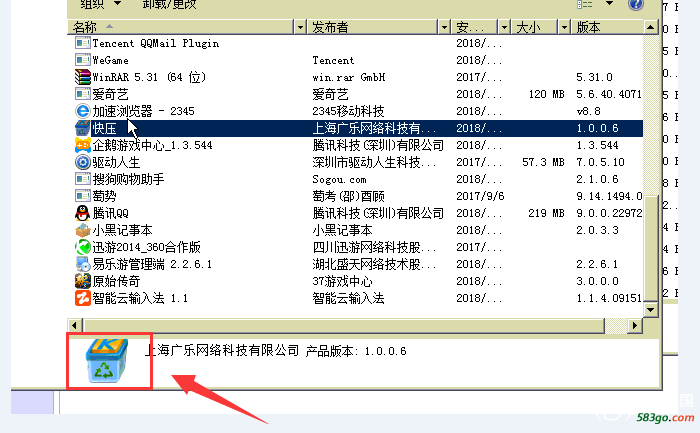Click the horizontal scrollbar thumb
The width and height of the screenshot is (700, 433).
point(343,326)
